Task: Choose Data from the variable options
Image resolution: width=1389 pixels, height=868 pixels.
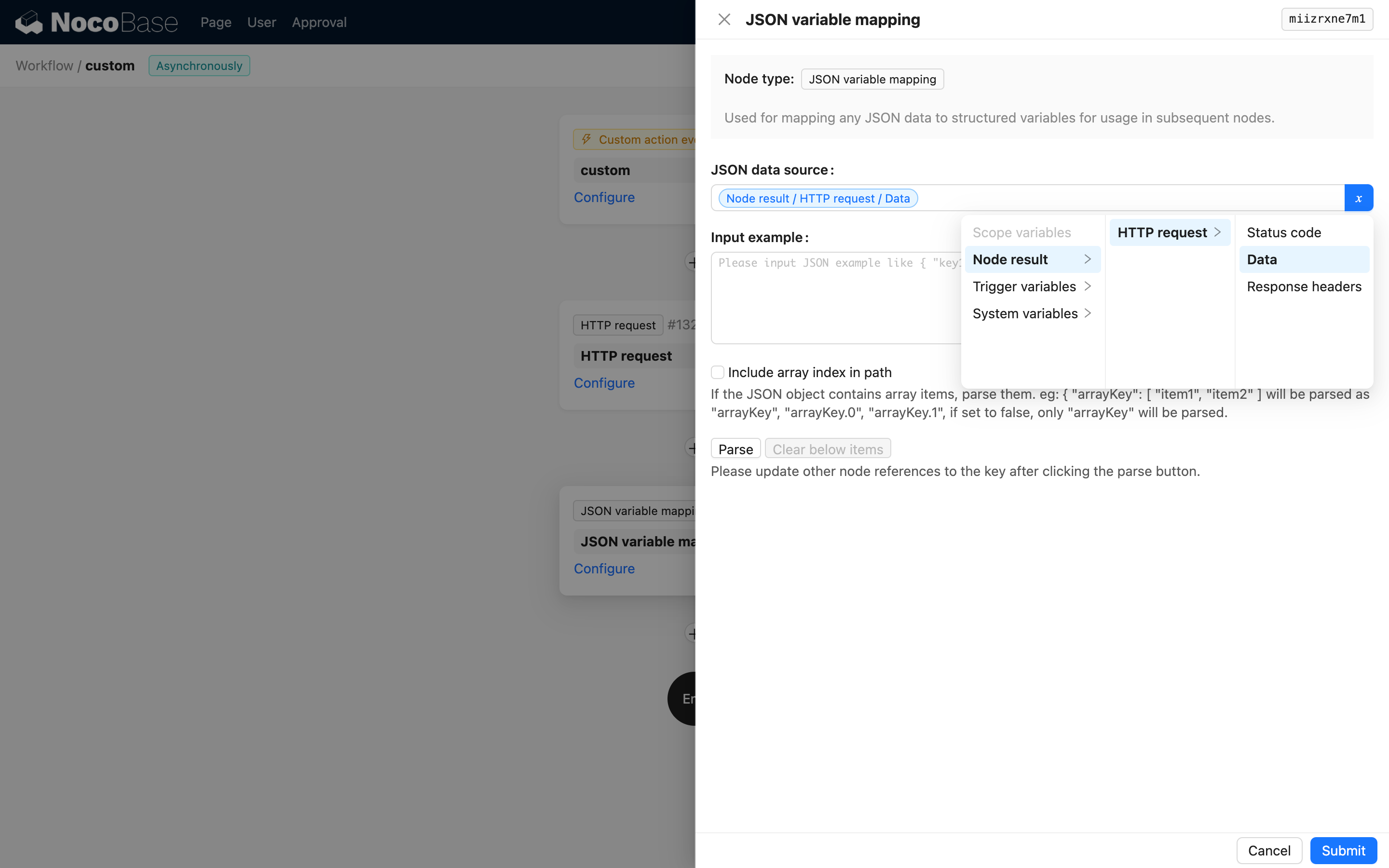Action: click(x=1262, y=259)
